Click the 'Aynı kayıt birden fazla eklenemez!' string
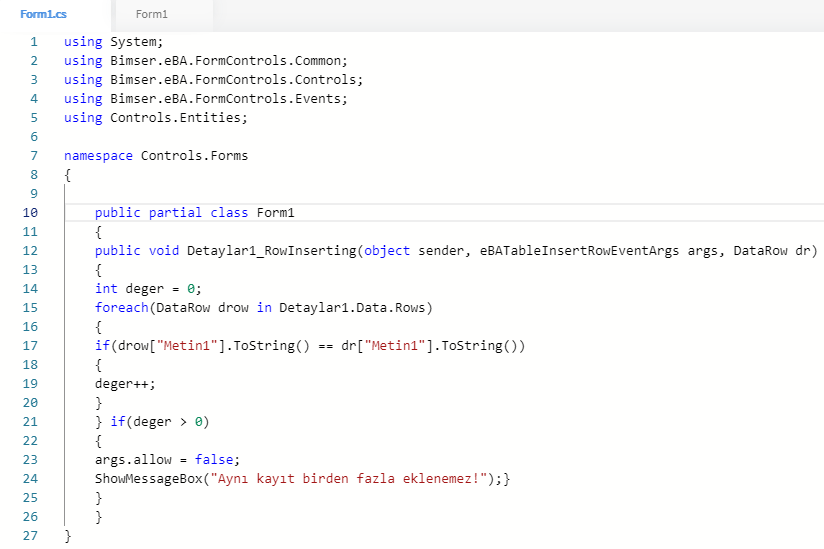This screenshot has width=824, height=549. tap(340, 479)
